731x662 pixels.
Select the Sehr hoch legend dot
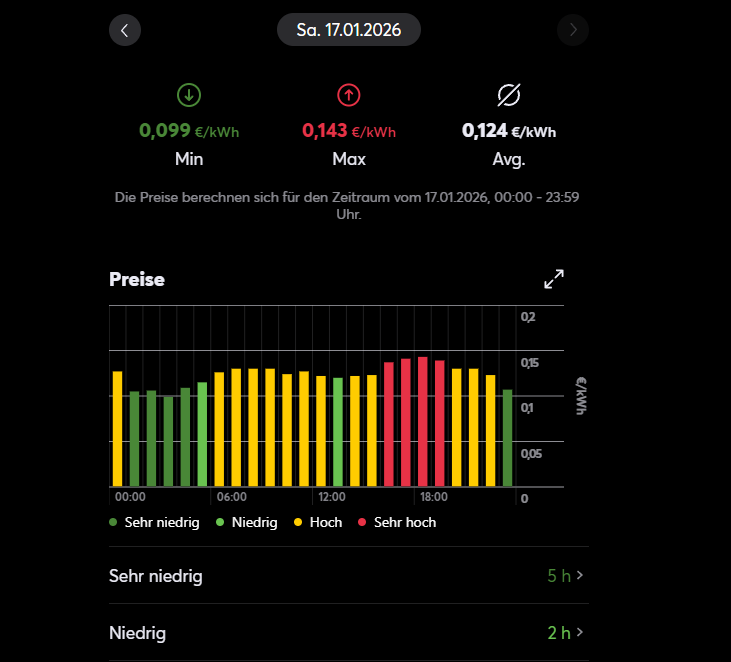pyautogui.click(x=362, y=522)
